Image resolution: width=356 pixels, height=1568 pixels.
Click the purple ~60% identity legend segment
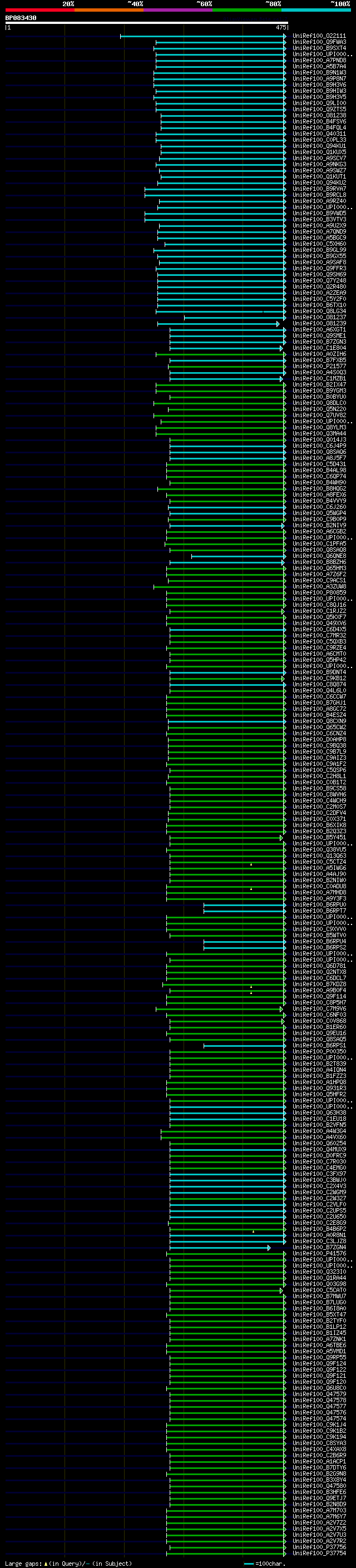pyautogui.click(x=177, y=10)
